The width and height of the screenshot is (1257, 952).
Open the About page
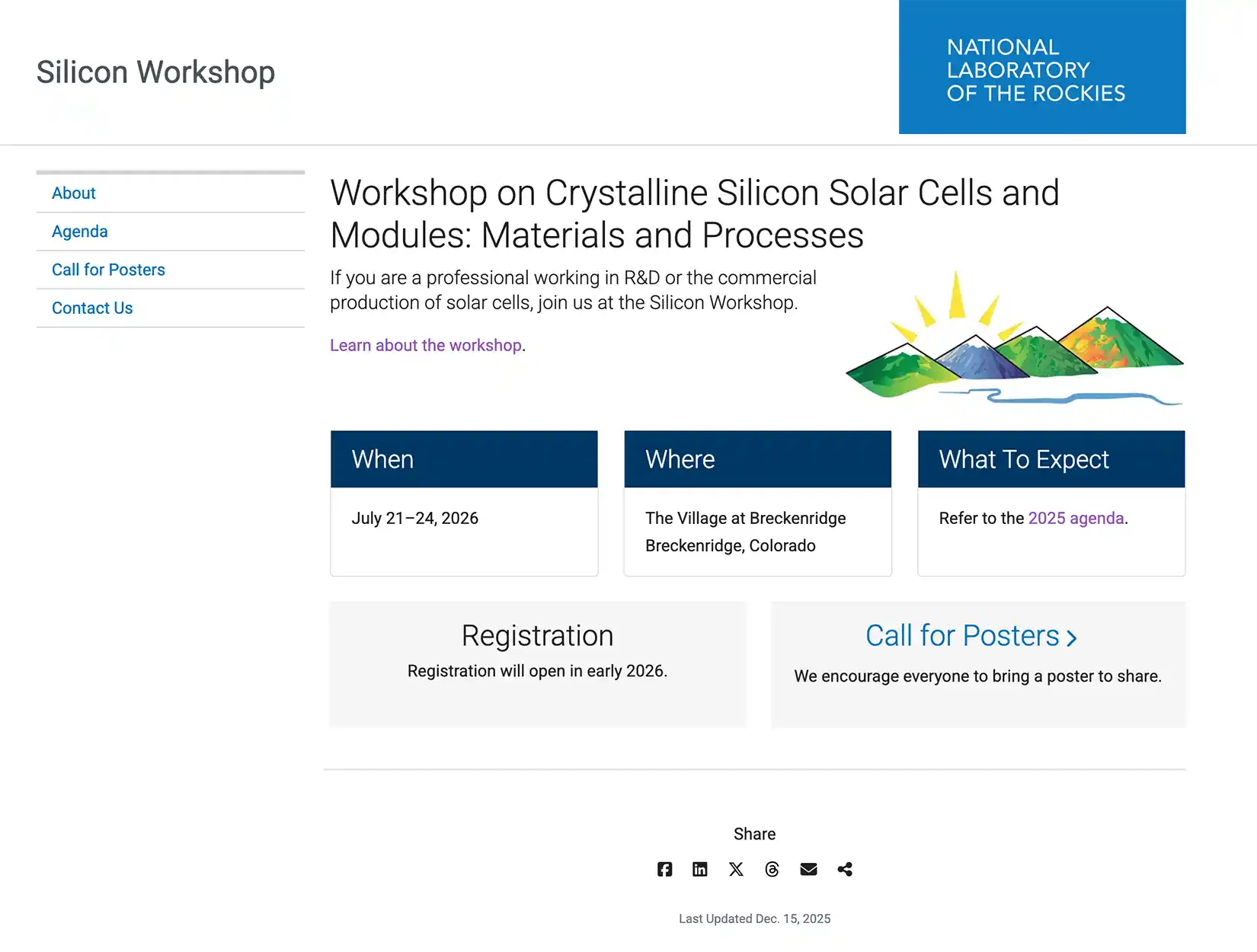[x=73, y=193]
